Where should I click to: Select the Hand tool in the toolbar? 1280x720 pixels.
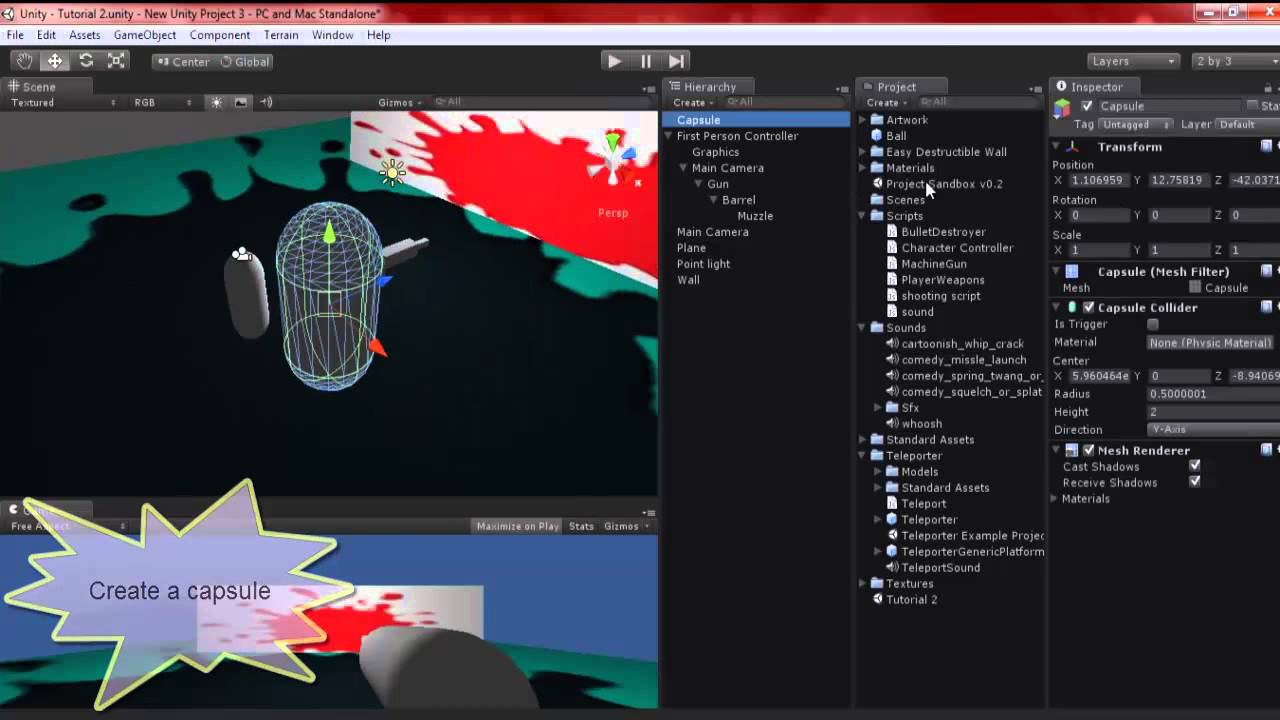click(24, 61)
